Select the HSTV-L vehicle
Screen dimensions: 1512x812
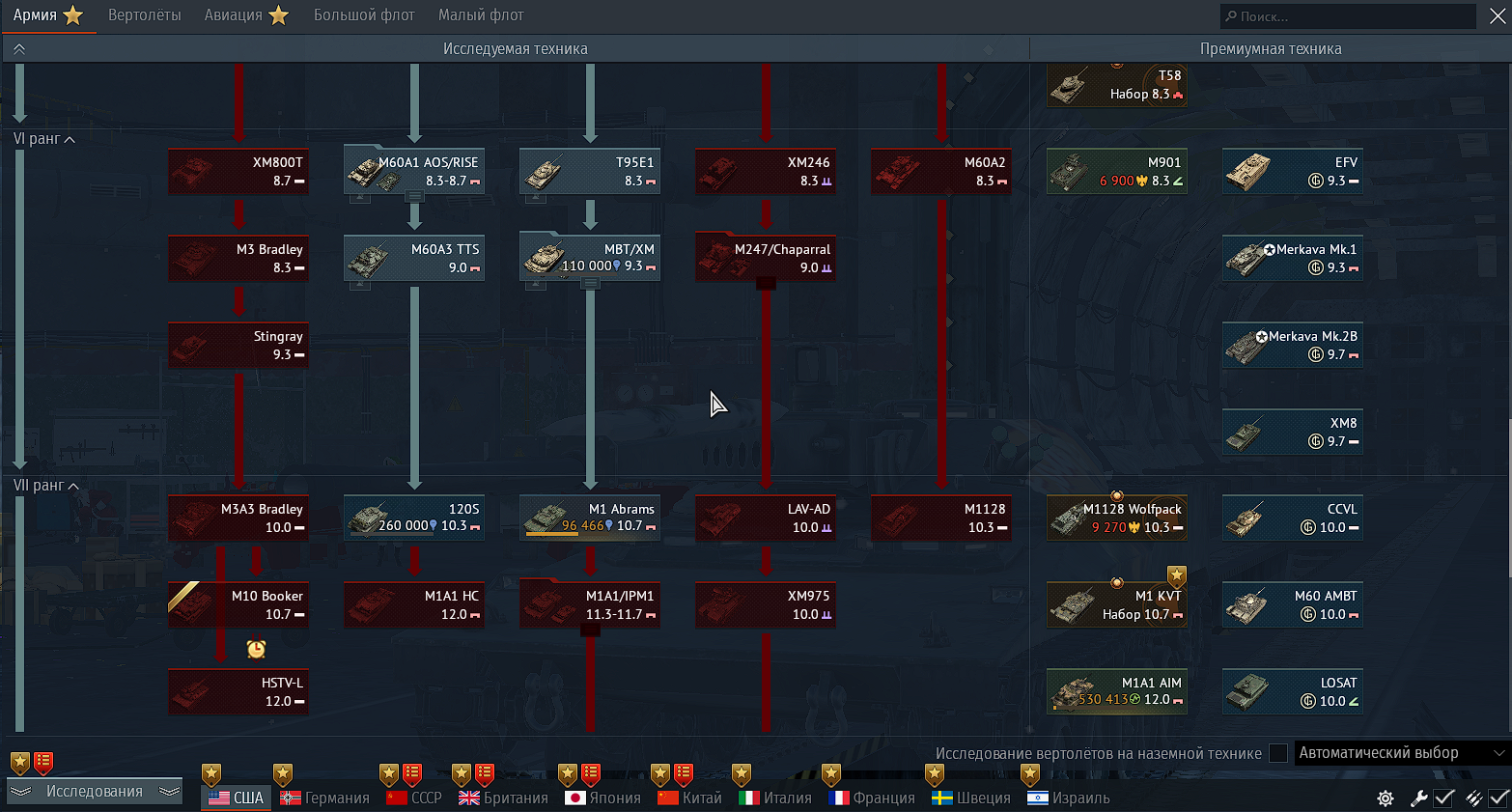(x=238, y=691)
